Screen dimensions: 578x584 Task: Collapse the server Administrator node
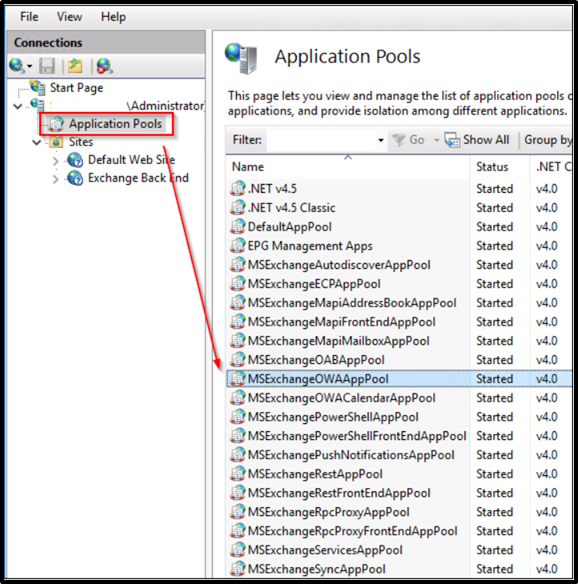(18, 107)
